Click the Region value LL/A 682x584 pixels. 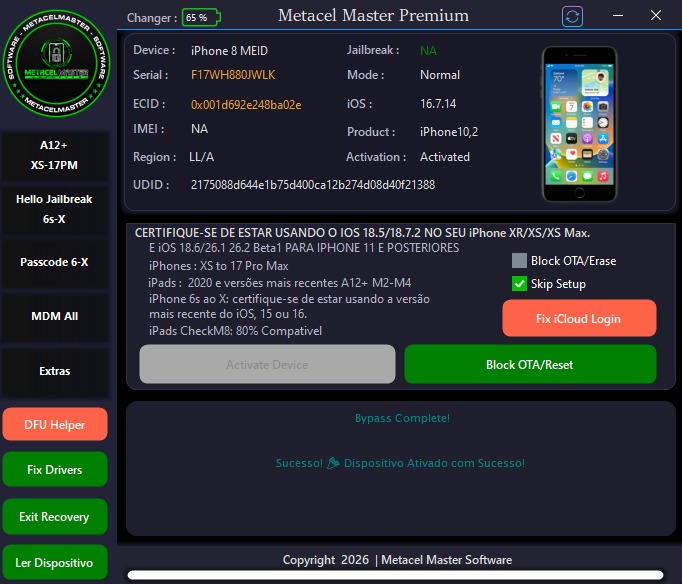tap(201, 157)
